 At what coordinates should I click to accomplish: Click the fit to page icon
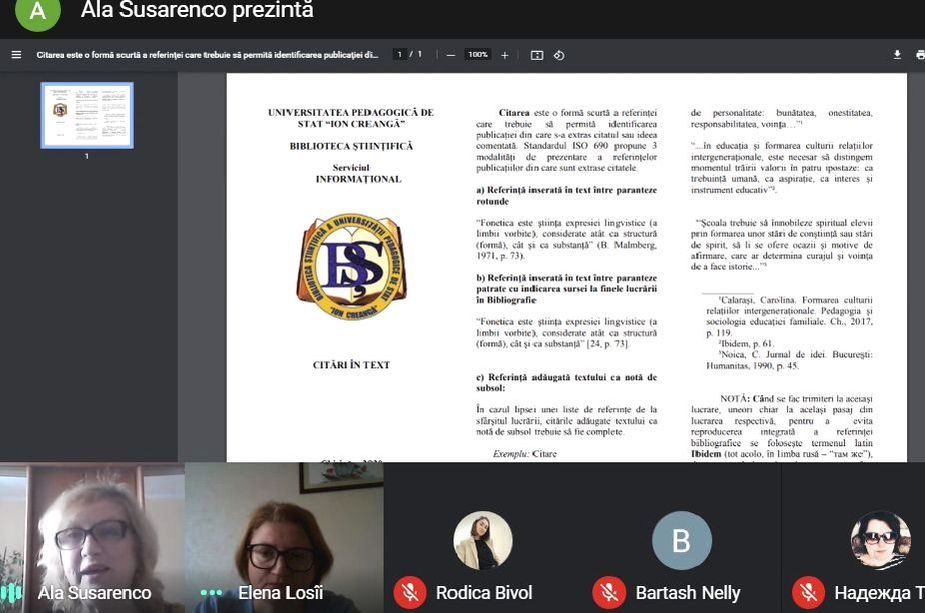pos(537,55)
